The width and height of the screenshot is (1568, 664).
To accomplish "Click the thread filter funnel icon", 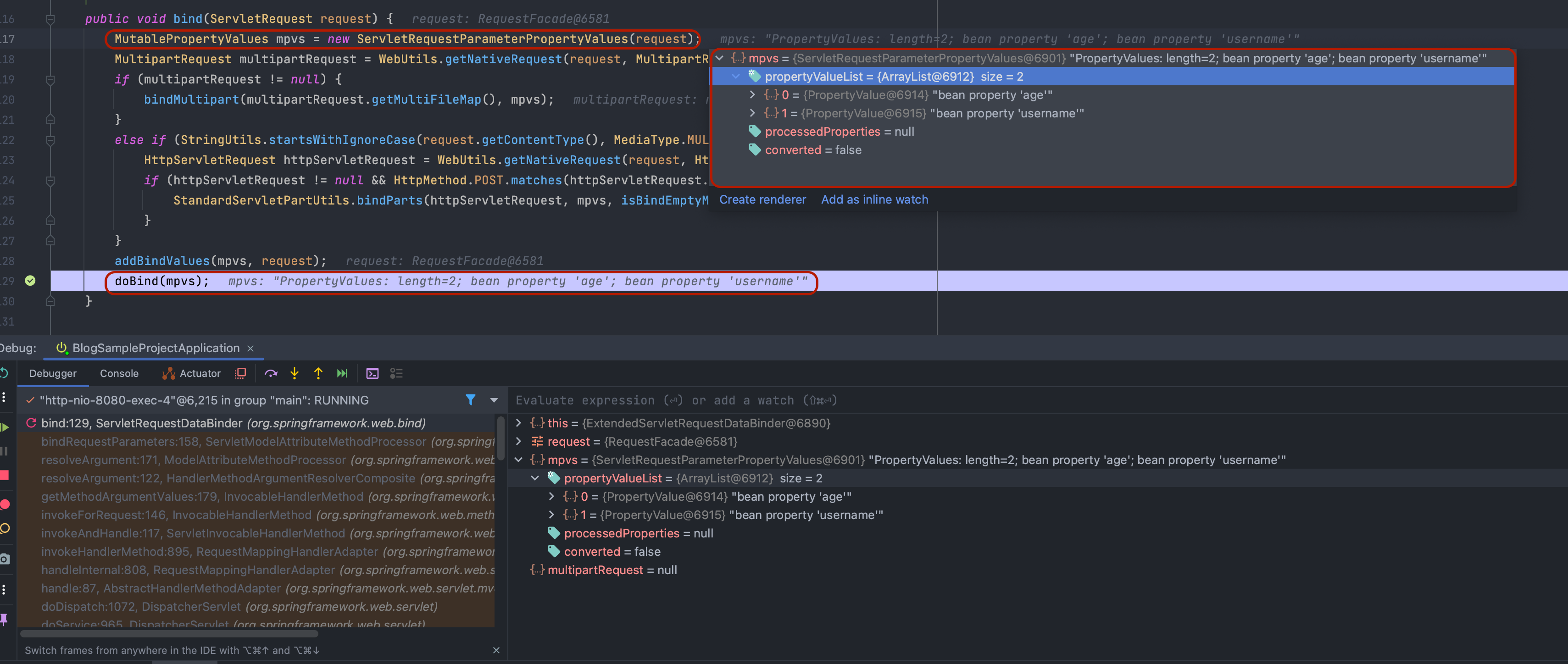I will click(471, 400).
